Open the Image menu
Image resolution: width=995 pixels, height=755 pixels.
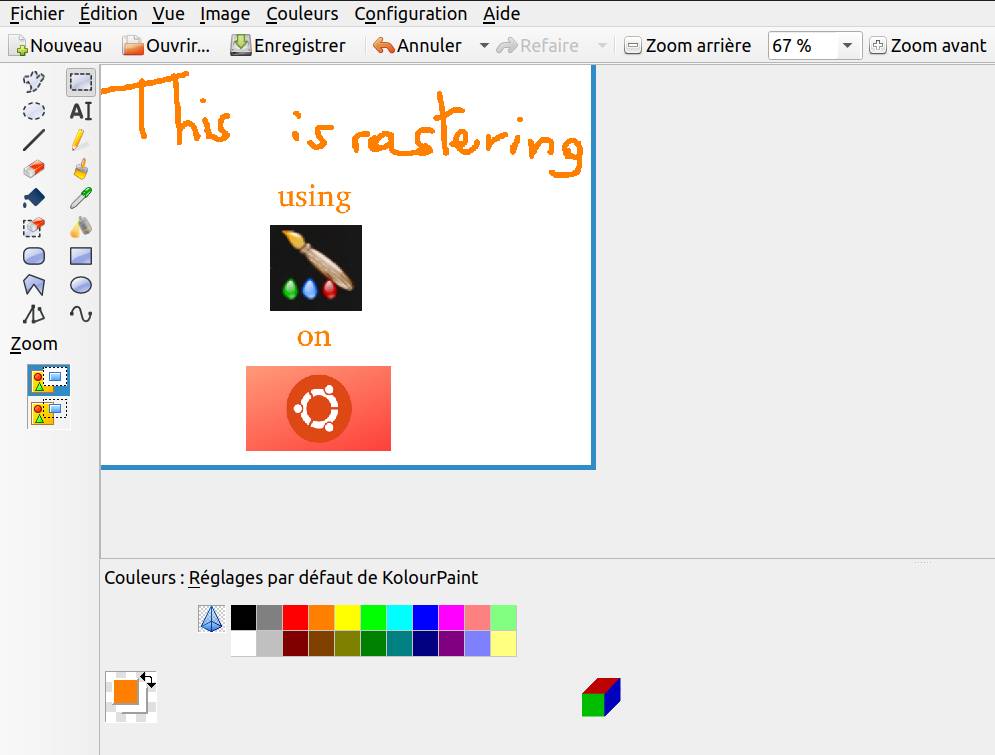point(225,13)
